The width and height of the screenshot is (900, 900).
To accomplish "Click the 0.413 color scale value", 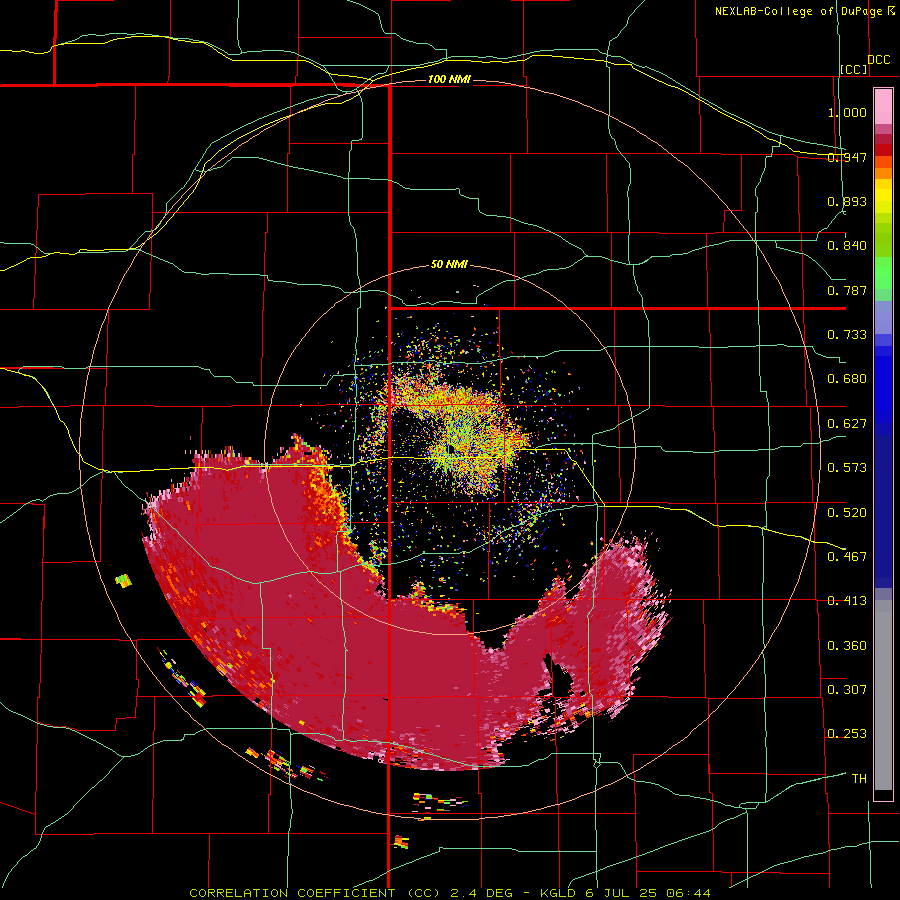I will click(x=847, y=601).
